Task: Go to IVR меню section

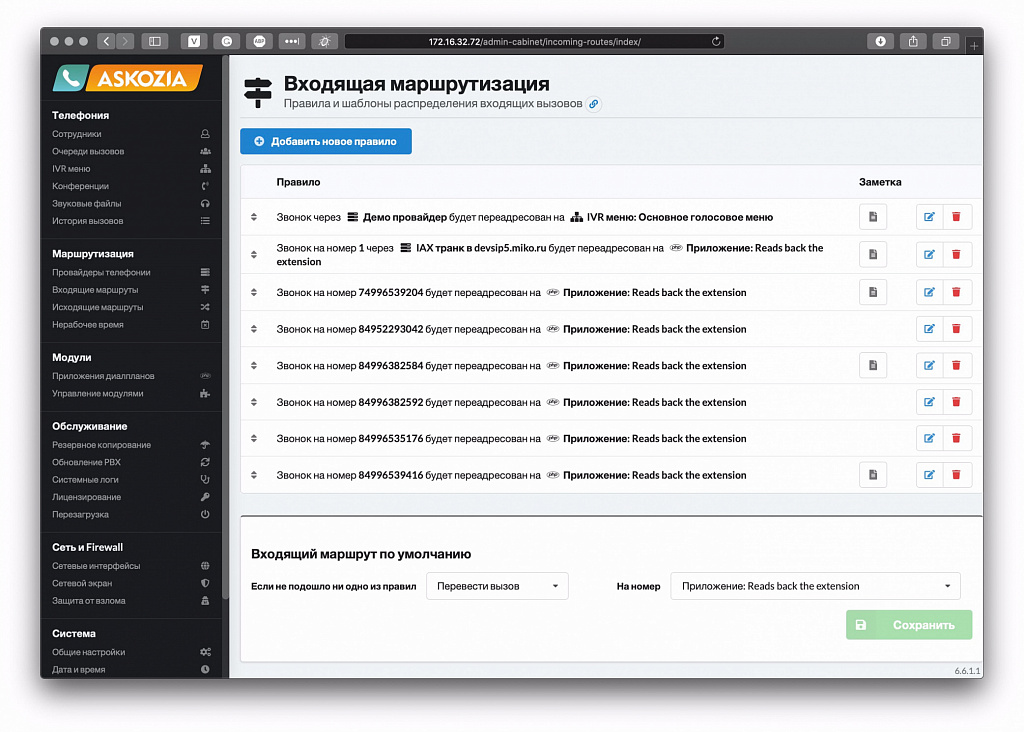Action: pos(131,168)
